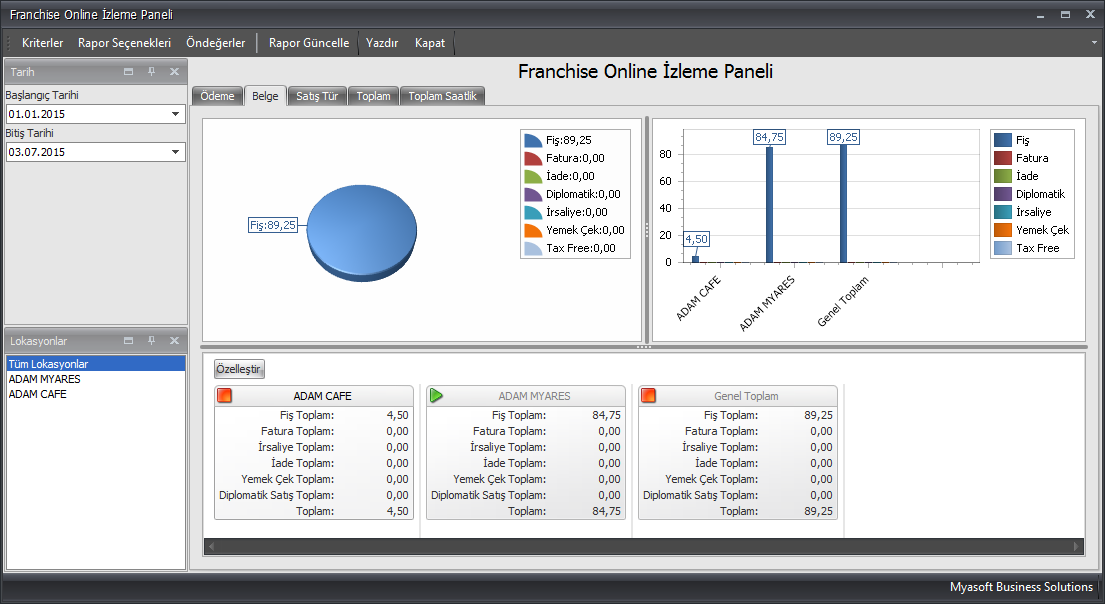
Task: Click the Özelleştir button
Action: tap(239, 369)
